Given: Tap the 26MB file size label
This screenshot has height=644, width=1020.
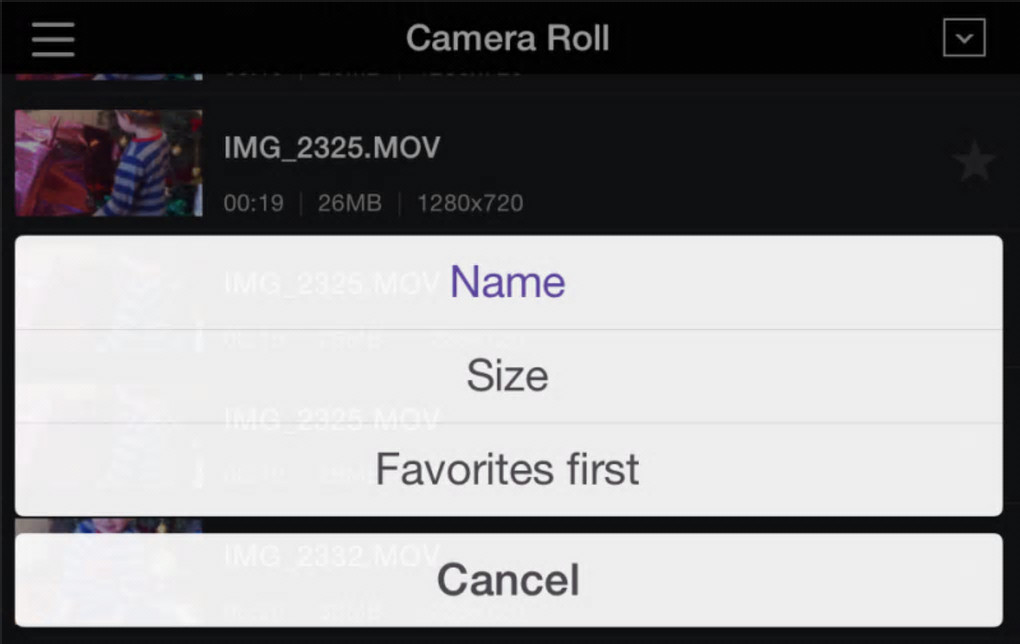Looking at the screenshot, I should click(x=349, y=203).
